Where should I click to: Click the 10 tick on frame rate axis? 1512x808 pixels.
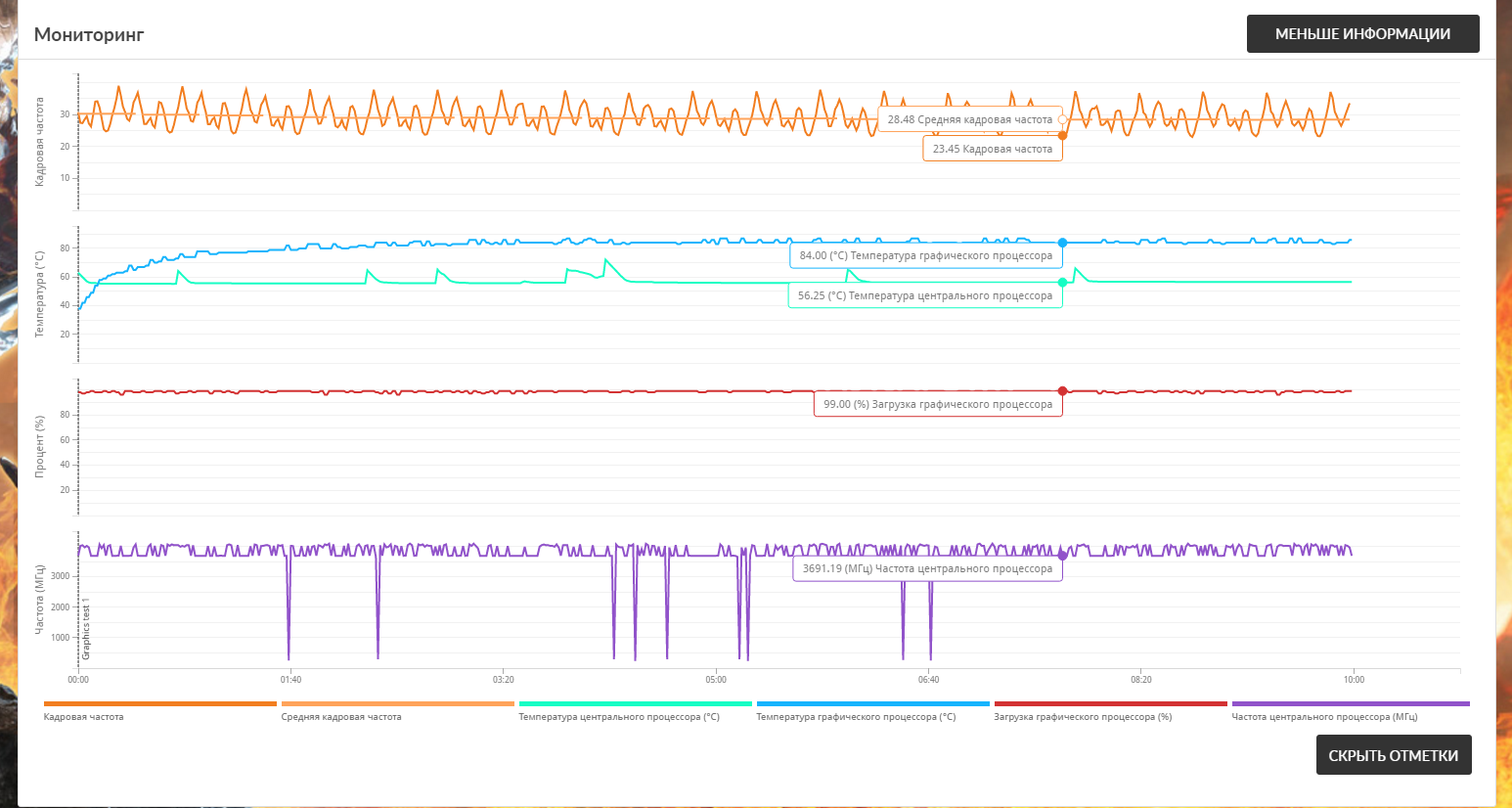[x=66, y=178]
